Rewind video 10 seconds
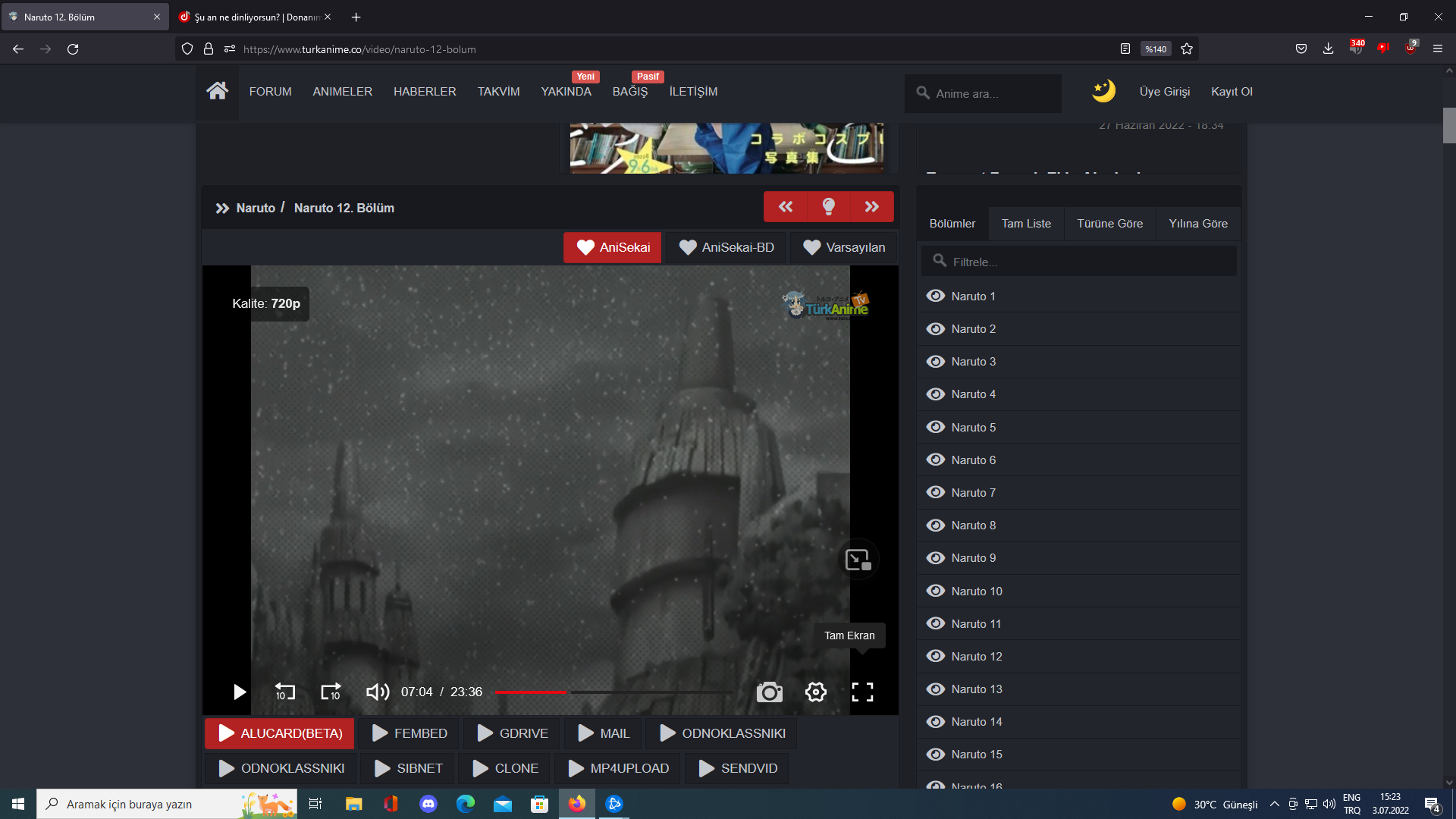Viewport: 1456px width, 819px height. click(284, 692)
